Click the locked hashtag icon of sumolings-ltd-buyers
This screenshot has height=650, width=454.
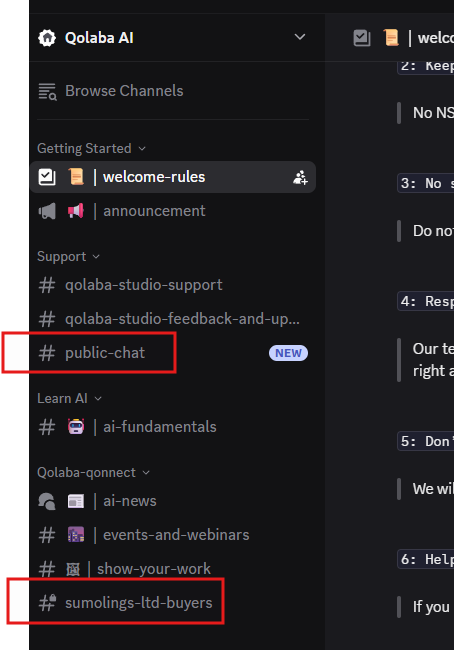[47, 603]
